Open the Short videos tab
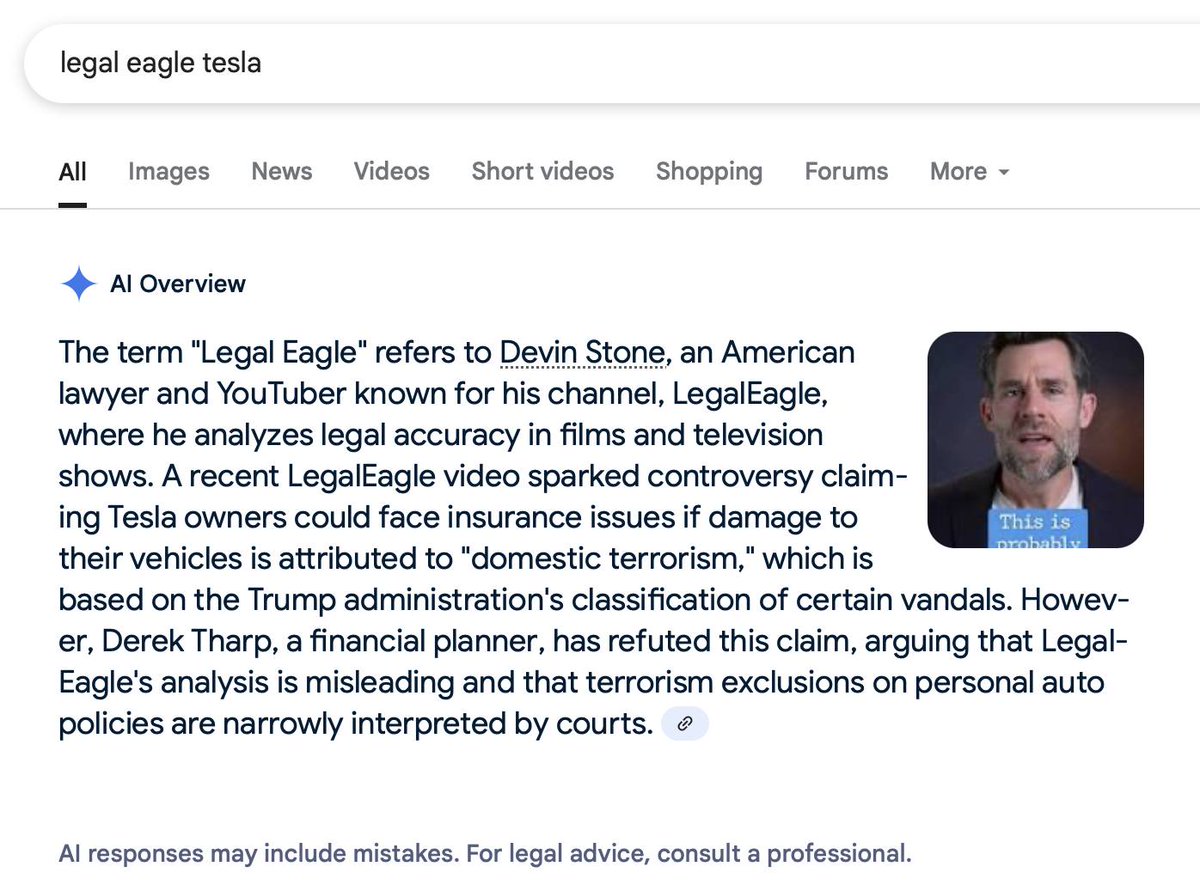The image size is (1200, 885). 543,172
